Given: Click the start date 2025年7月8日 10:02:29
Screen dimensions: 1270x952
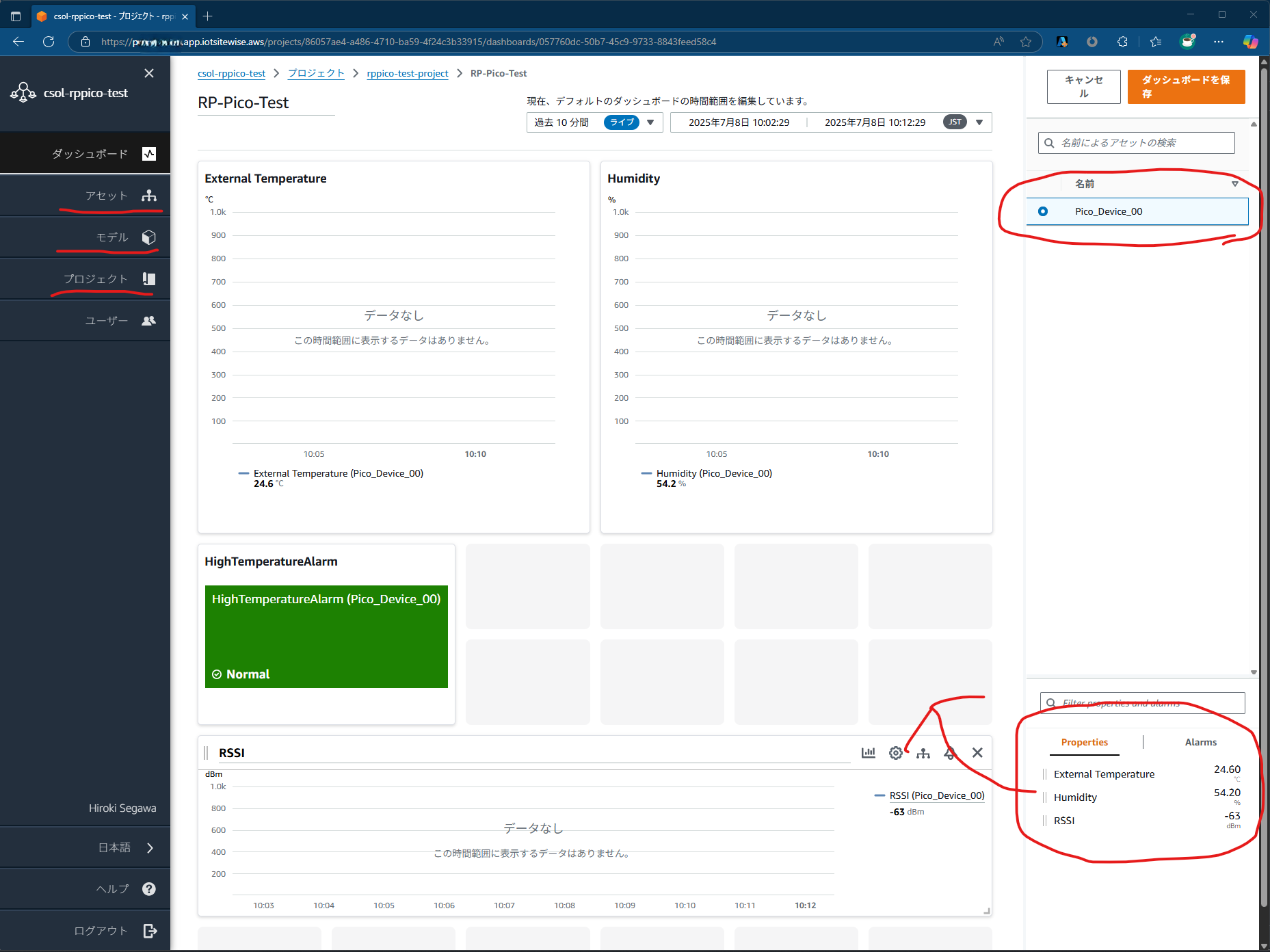Looking at the screenshot, I should pyautogui.click(x=739, y=122).
